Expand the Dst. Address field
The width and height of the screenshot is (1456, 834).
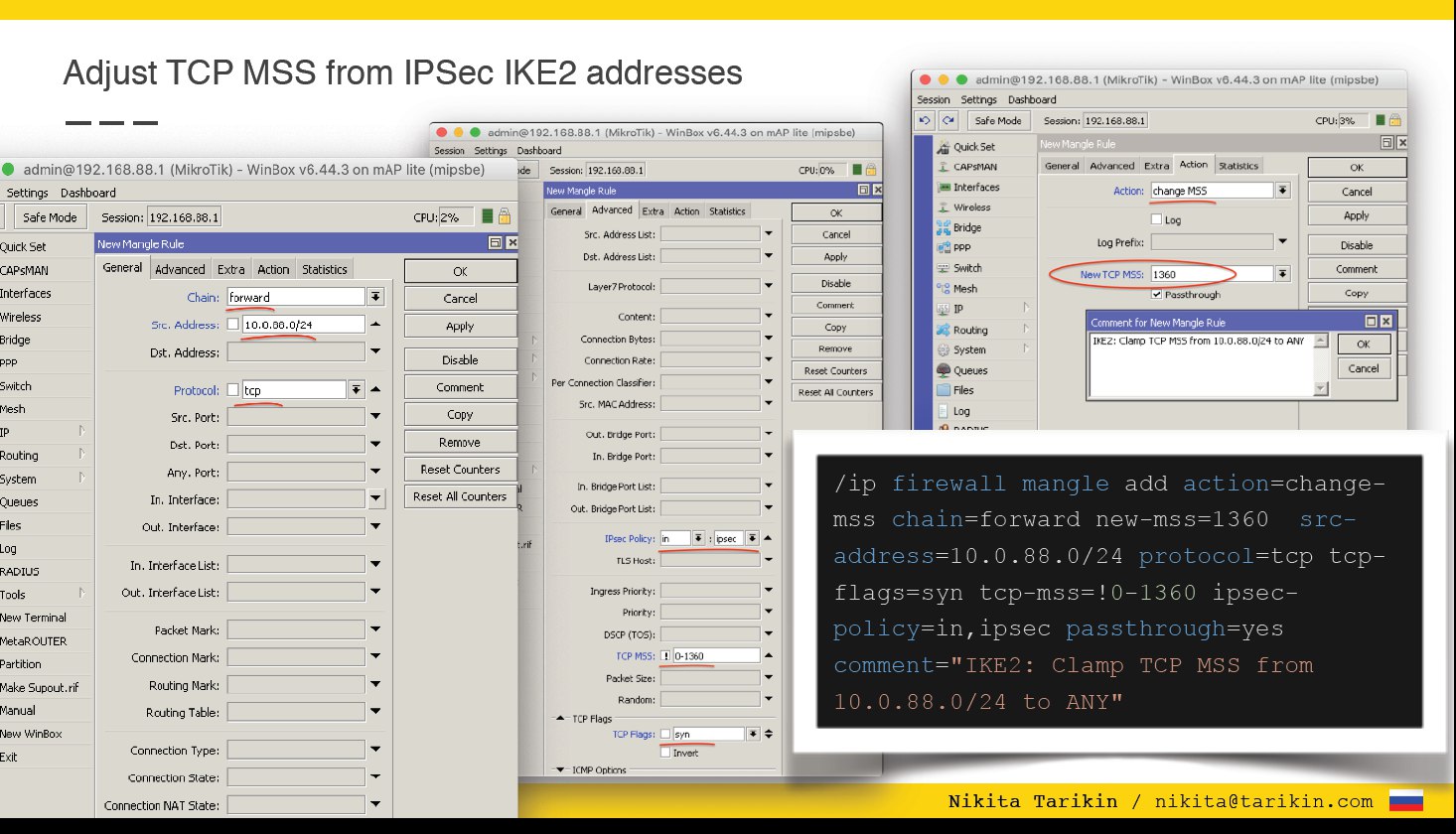pos(375,351)
